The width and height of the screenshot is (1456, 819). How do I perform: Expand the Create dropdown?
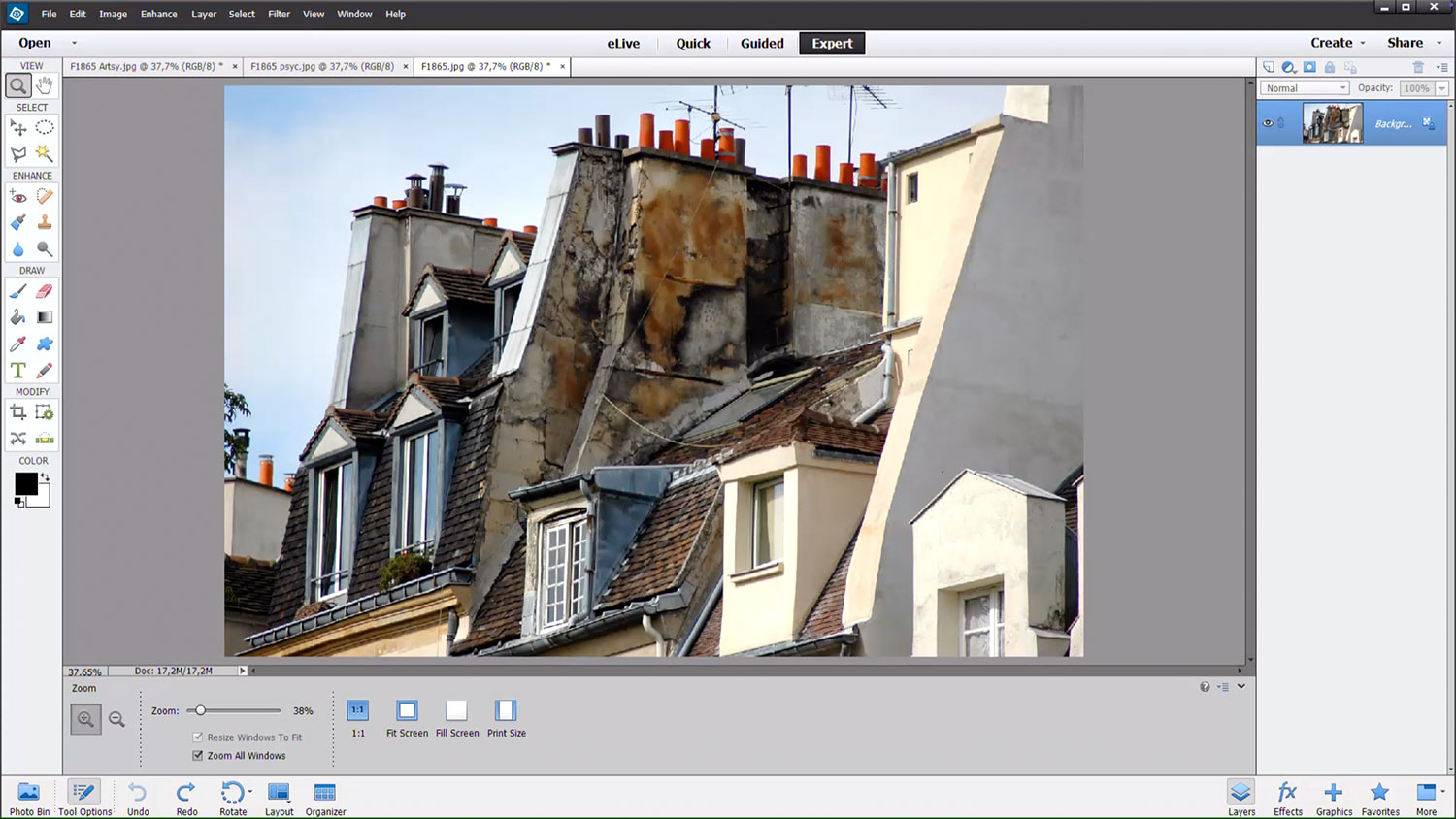pyautogui.click(x=1338, y=43)
